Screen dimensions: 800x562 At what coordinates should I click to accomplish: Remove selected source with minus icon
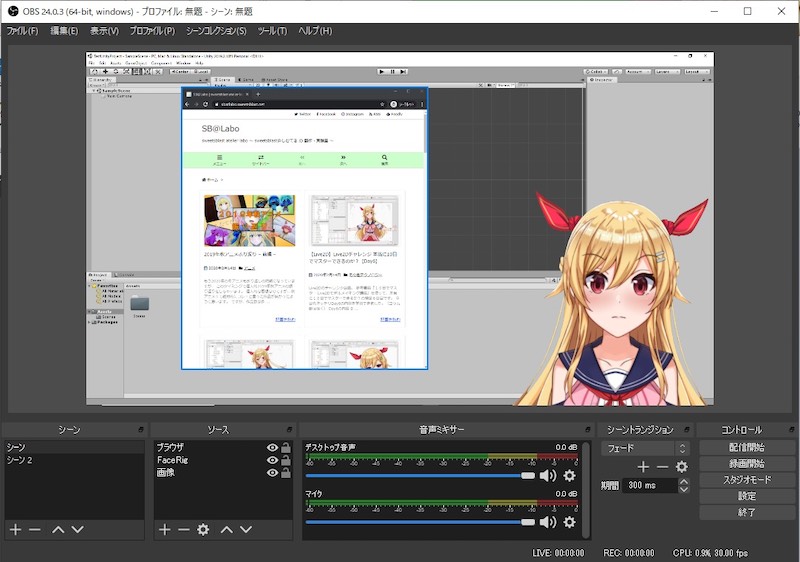184,529
